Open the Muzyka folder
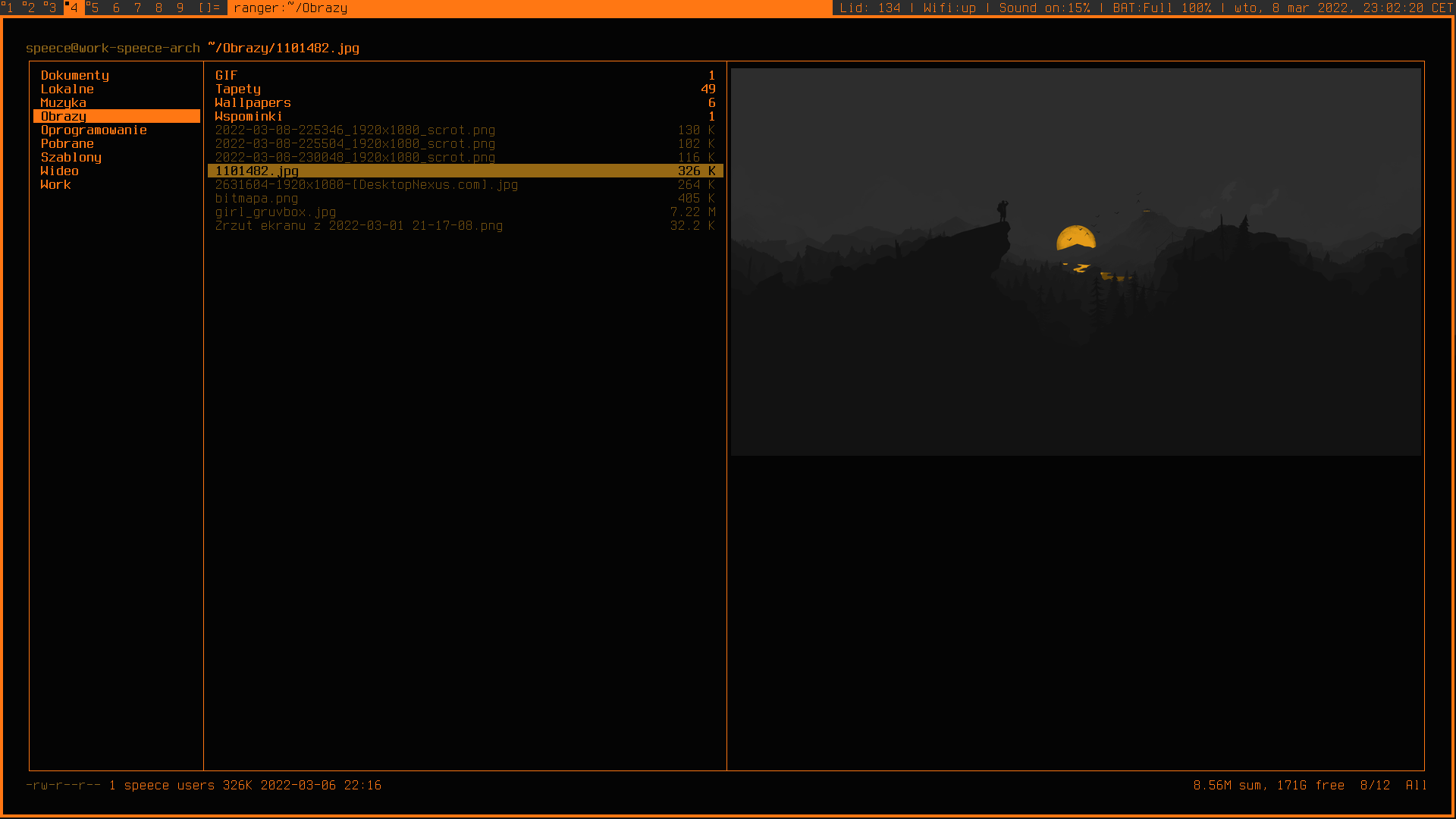The height and width of the screenshot is (819, 1456). point(63,102)
